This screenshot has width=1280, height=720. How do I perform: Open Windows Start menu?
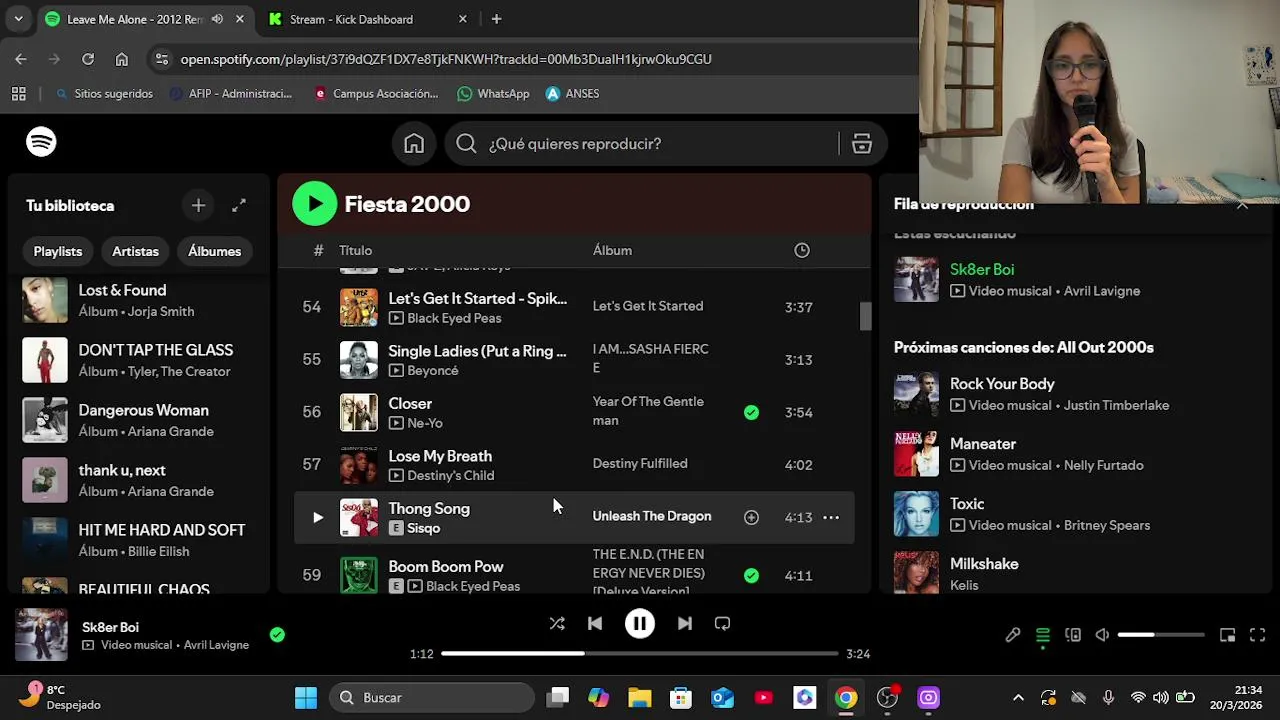[x=306, y=697]
